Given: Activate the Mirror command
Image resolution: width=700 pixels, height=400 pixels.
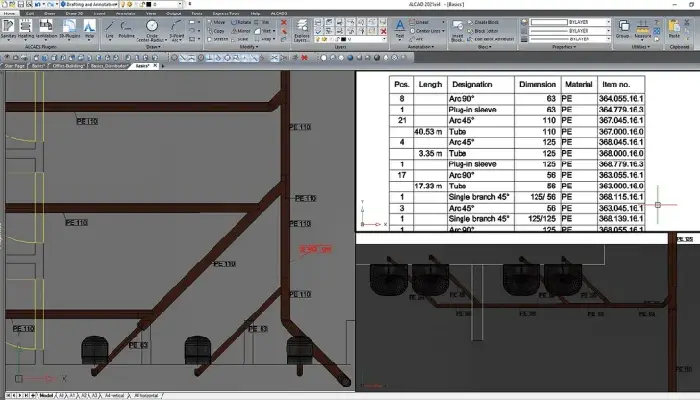Looking at the screenshot, I should click(241, 31).
